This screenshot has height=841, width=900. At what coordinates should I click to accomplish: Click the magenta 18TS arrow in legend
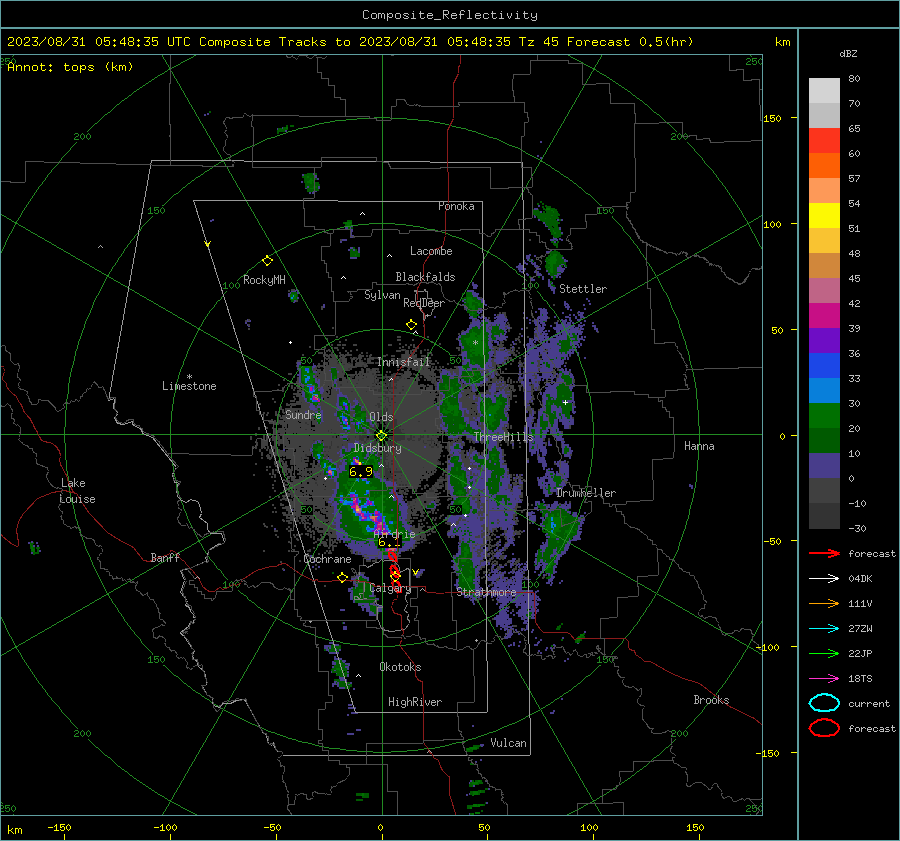coord(824,679)
